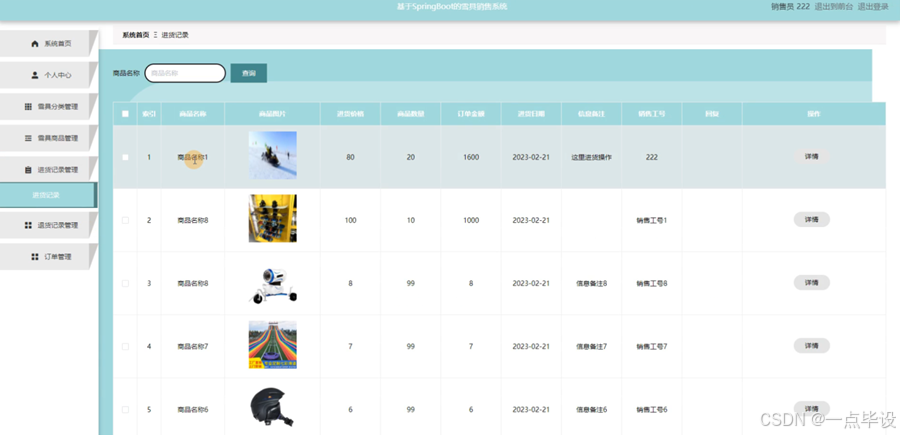Click the 销售工号 column header
Viewport: 900px width, 435px height.
click(651, 114)
